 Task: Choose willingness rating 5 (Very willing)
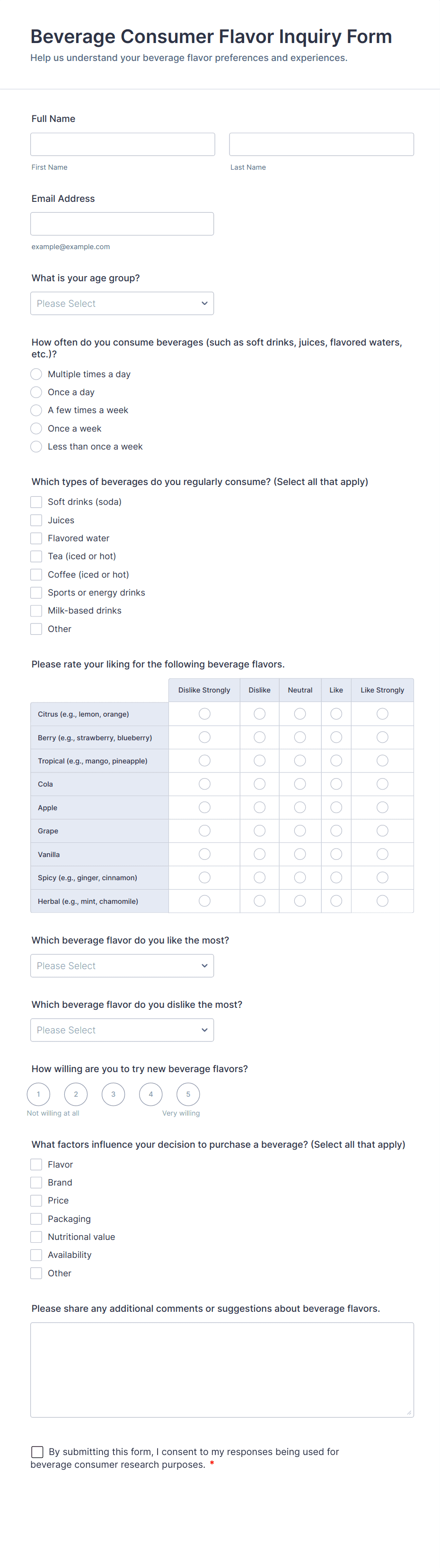click(x=188, y=1094)
